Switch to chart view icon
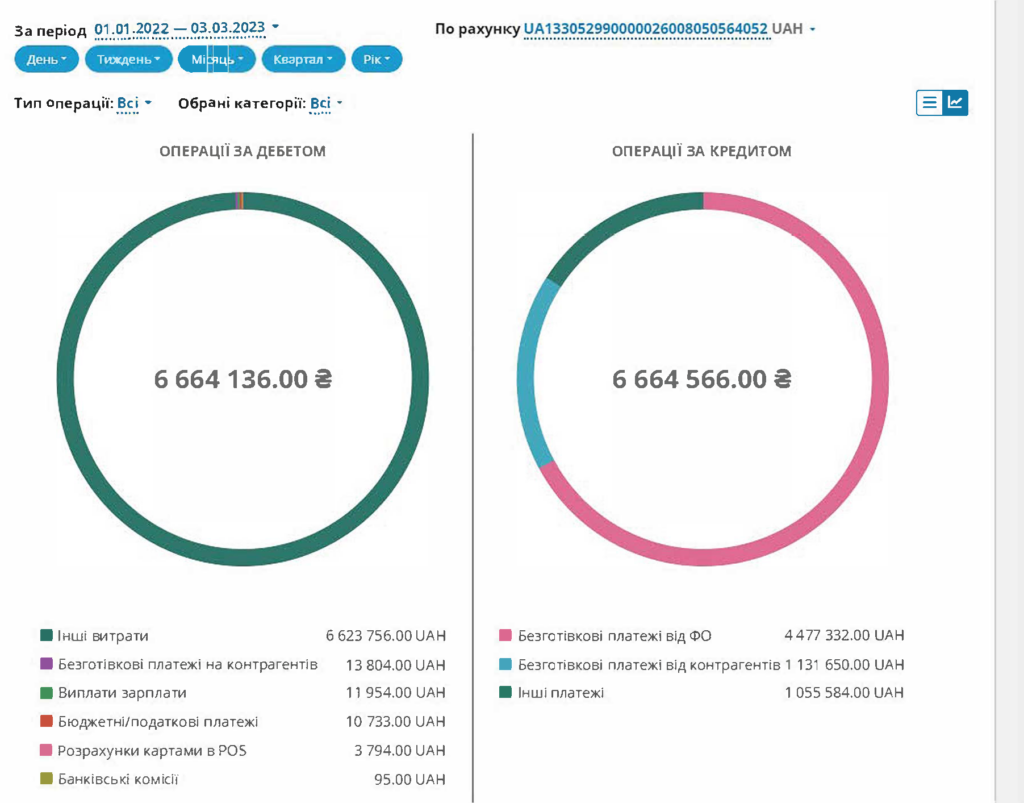Viewport: 1024px width, 803px height. [x=956, y=103]
